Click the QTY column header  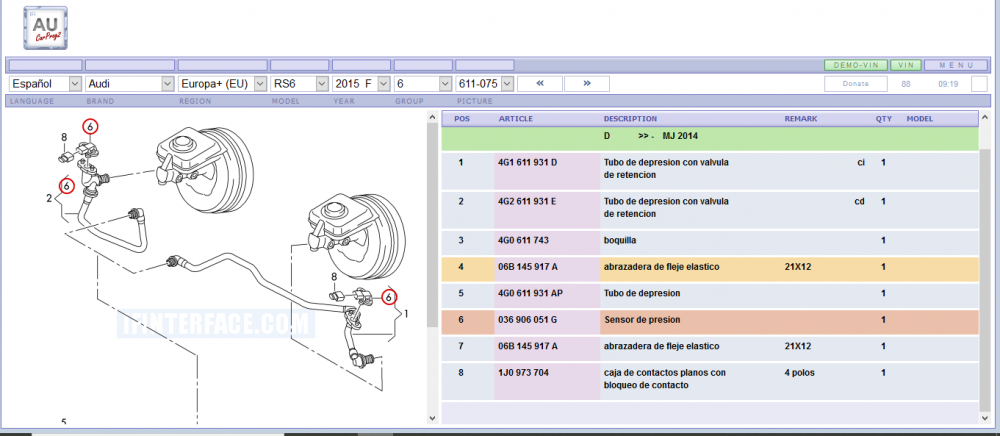[883, 119]
